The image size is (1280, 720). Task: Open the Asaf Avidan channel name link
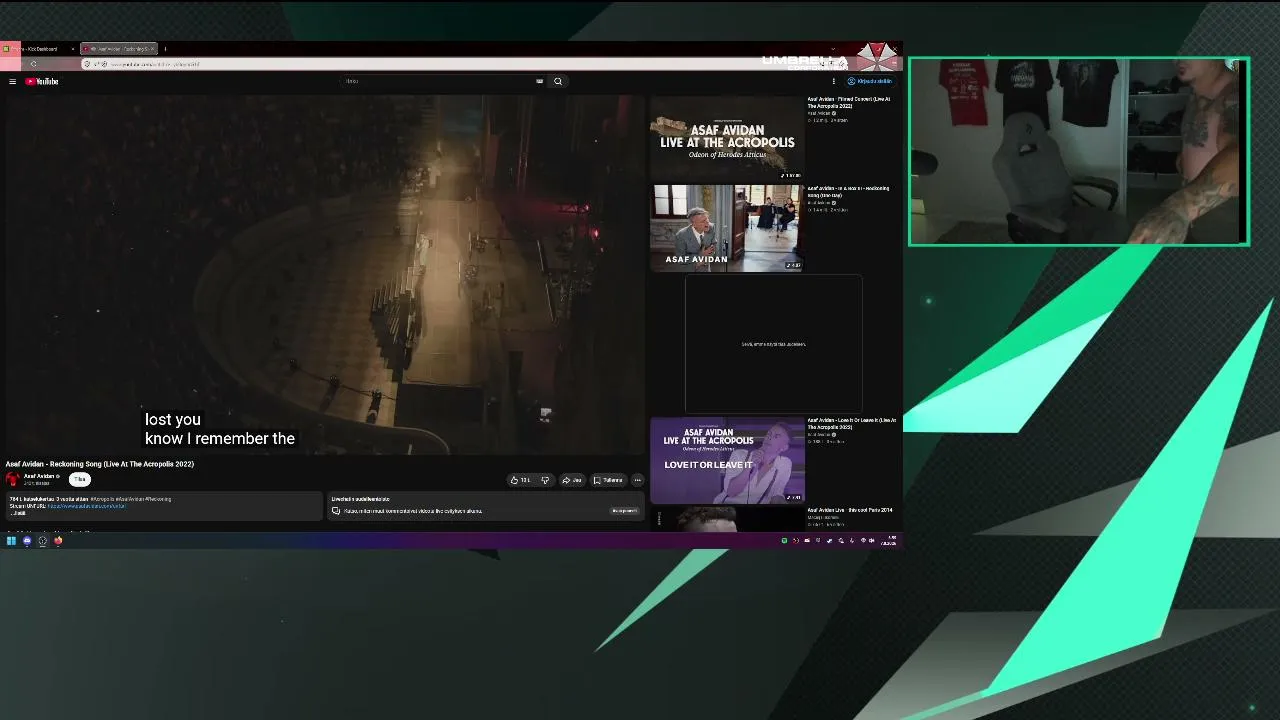[x=39, y=476]
